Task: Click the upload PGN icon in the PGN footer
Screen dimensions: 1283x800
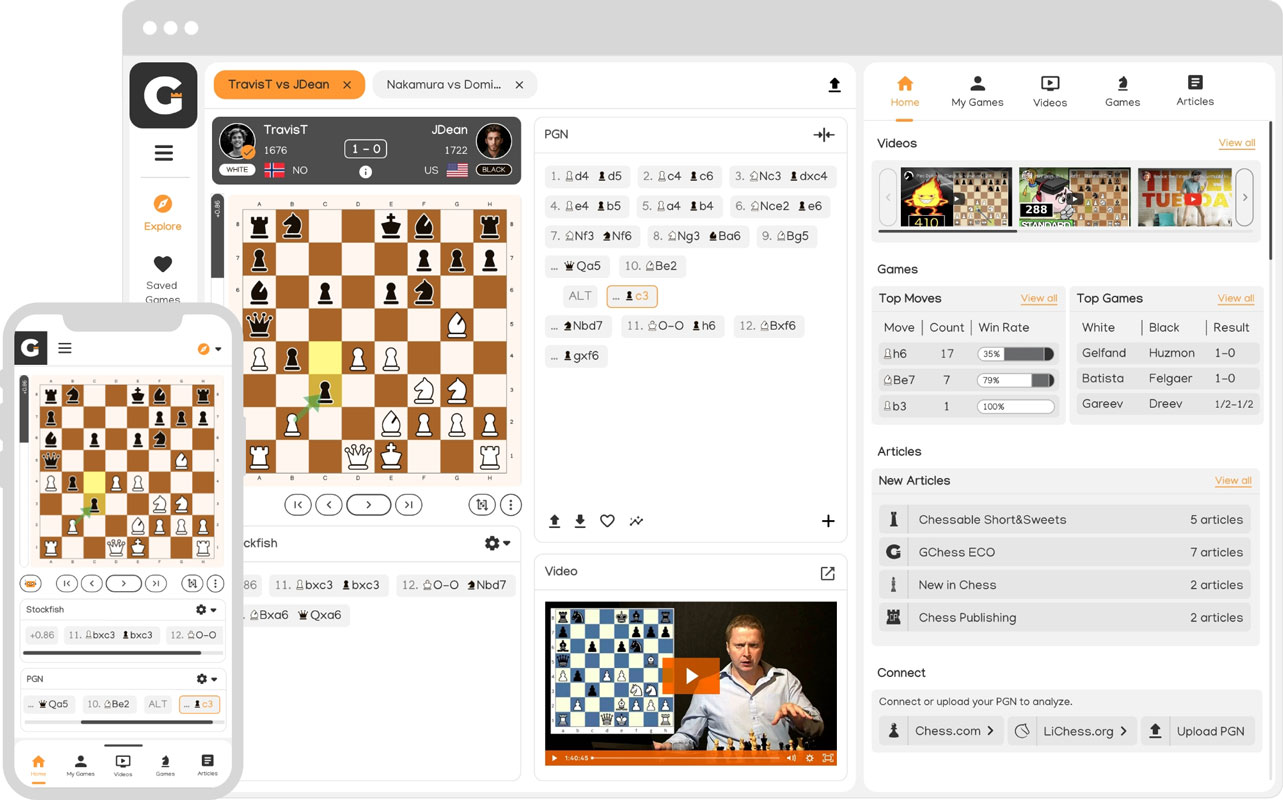Action: (554, 521)
